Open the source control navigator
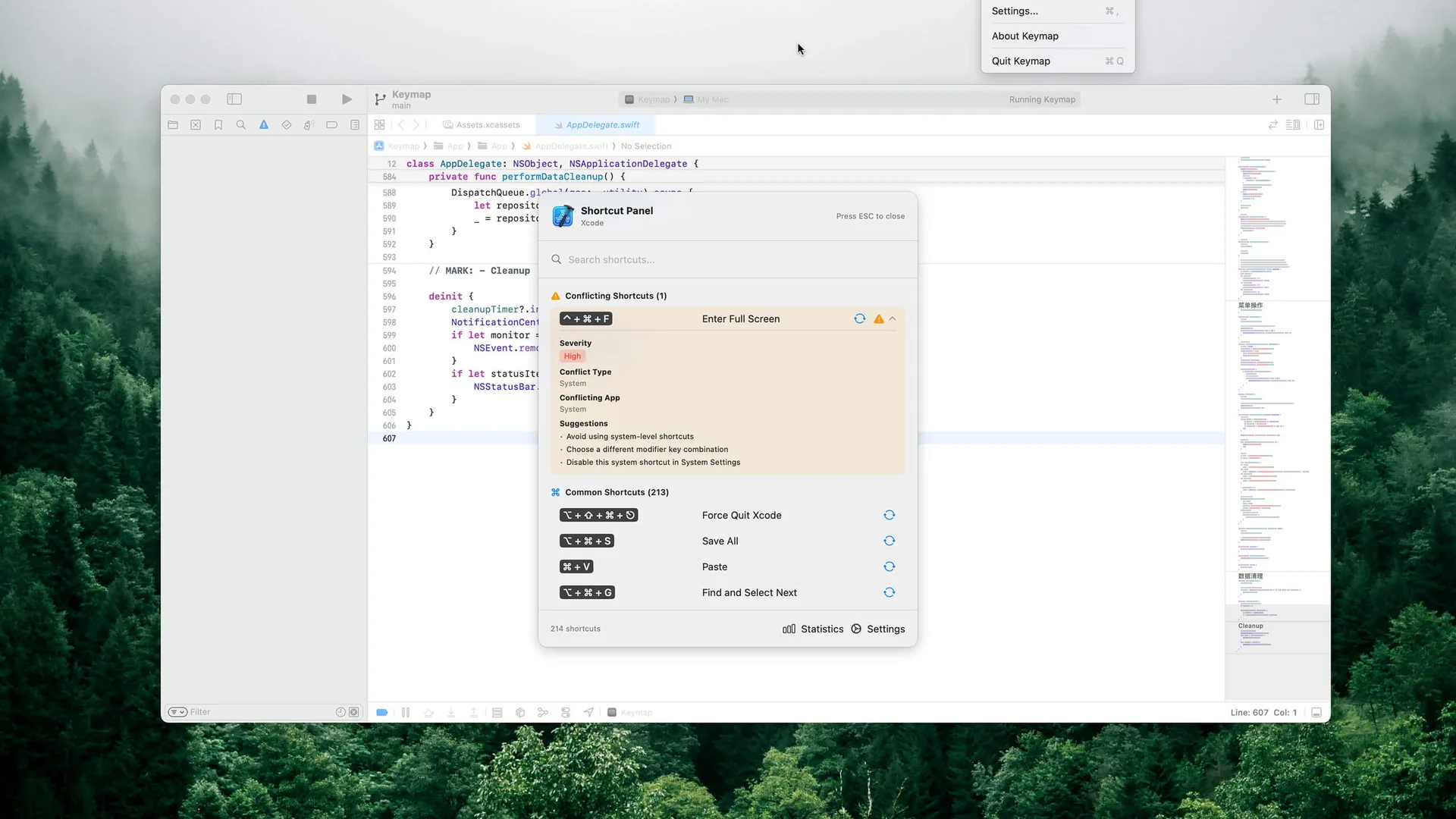Viewport: 1456px width, 819px height. (196, 125)
